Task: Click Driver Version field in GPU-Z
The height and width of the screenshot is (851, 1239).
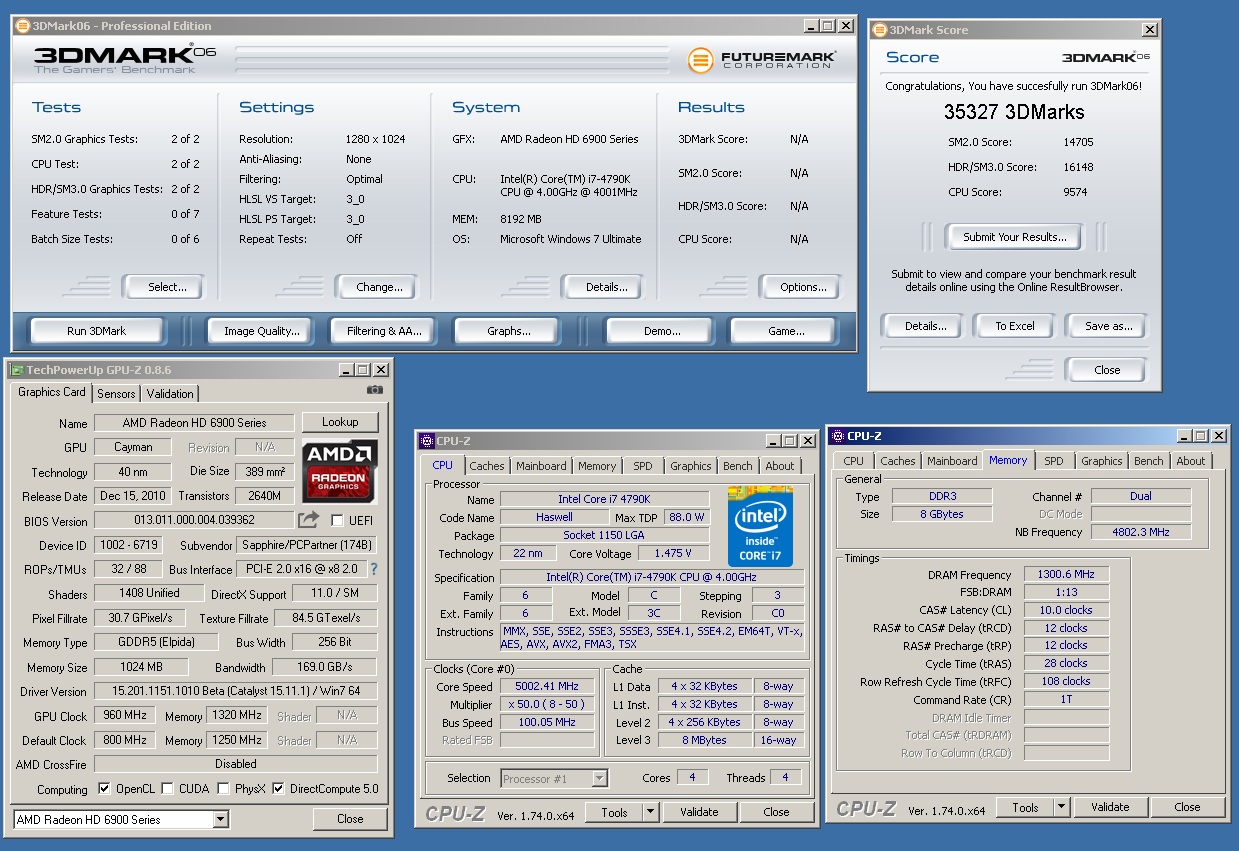Action: coord(235,691)
